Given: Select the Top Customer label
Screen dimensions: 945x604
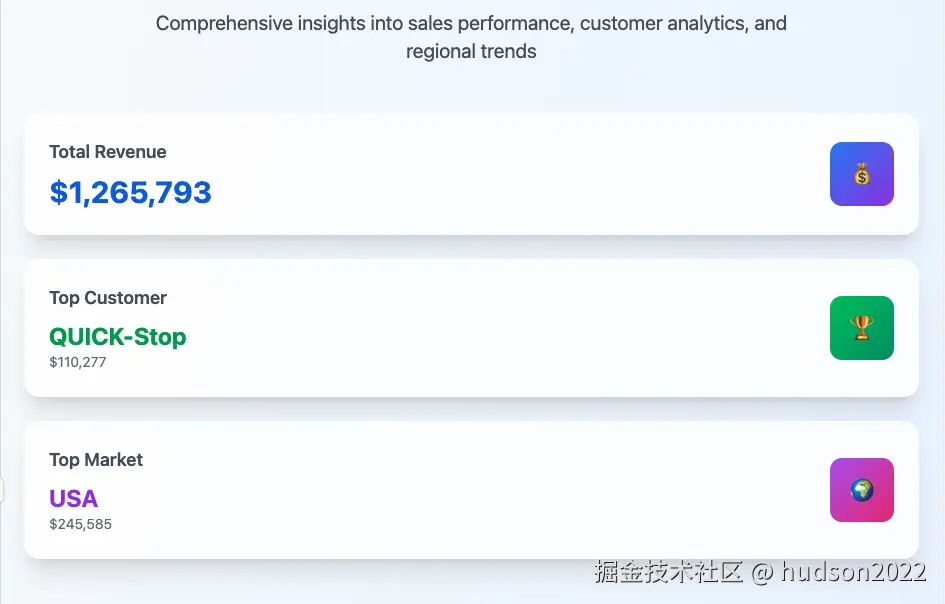Looking at the screenshot, I should pyautogui.click(x=108, y=298).
